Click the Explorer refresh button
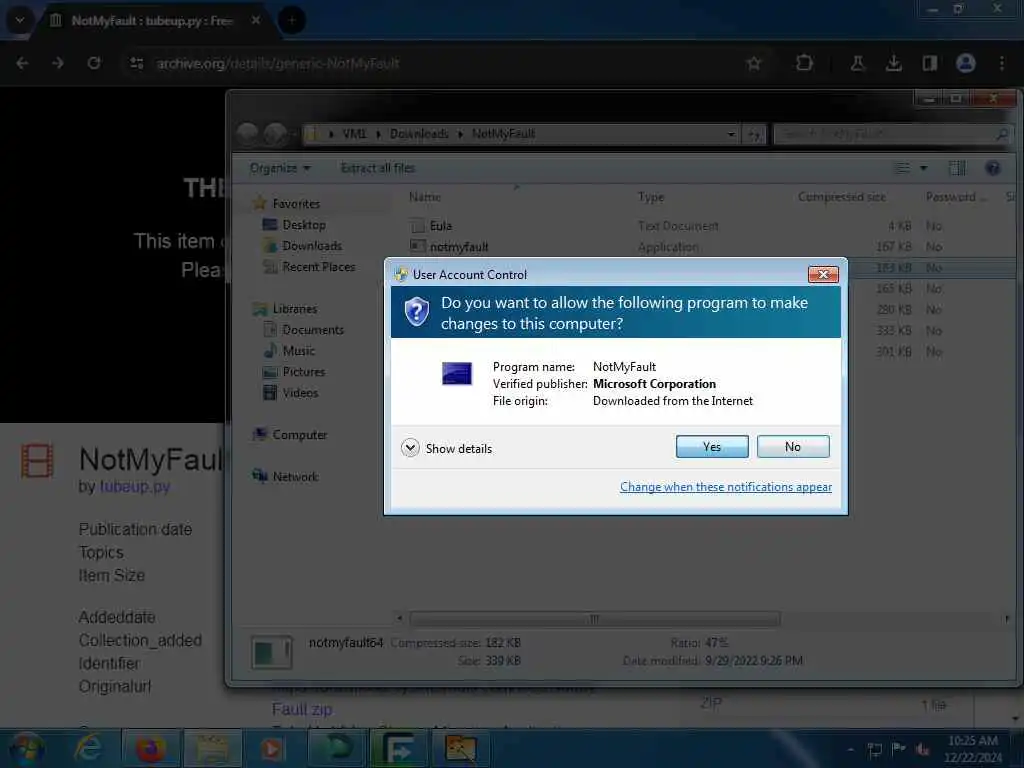The image size is (1024, 768). coord(755,135)
